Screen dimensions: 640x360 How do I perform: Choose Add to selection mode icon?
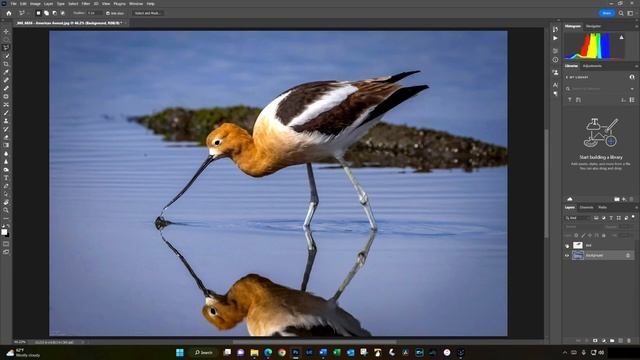pos(47,13)
